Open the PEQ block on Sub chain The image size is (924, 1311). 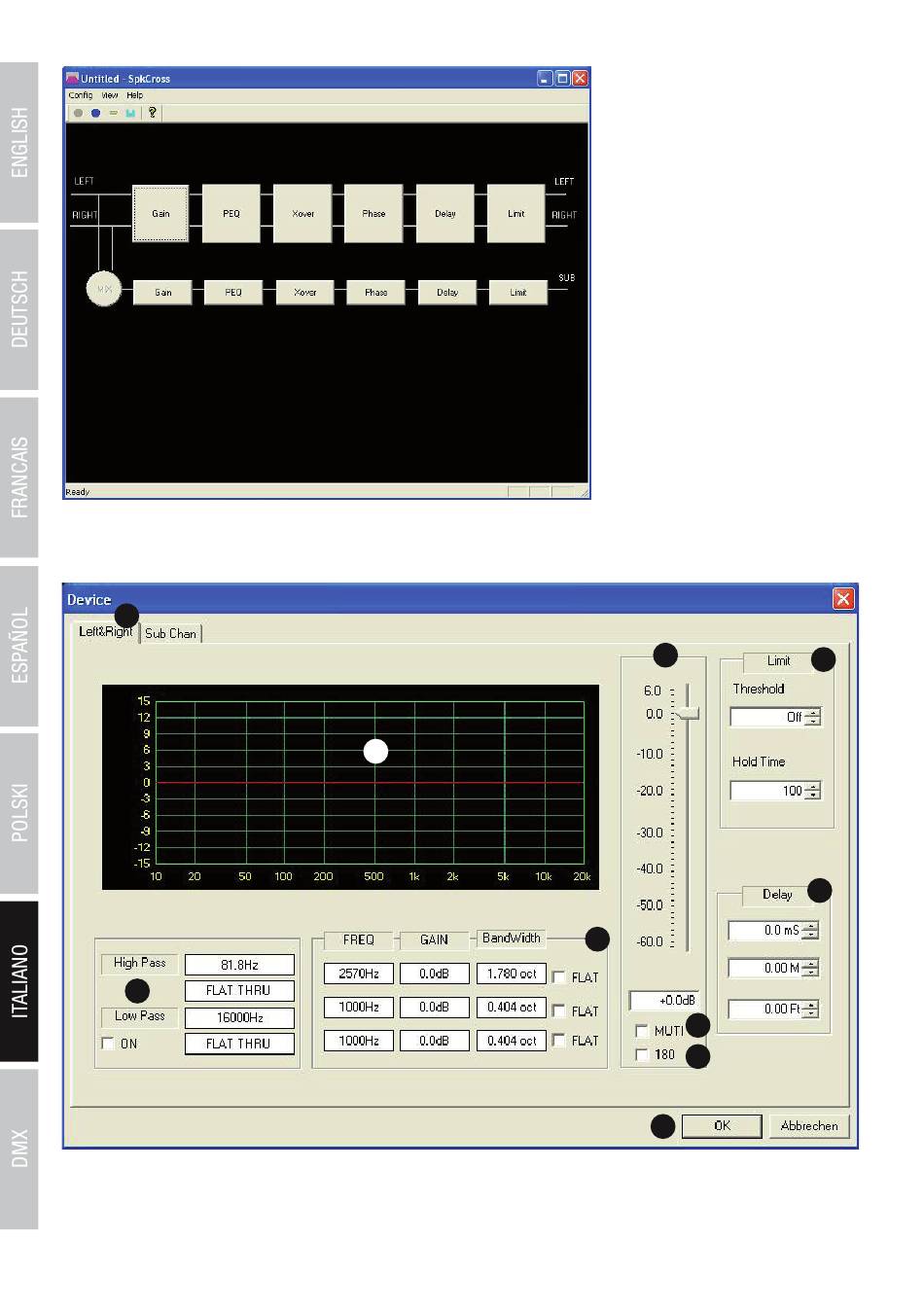coord(233,292)
